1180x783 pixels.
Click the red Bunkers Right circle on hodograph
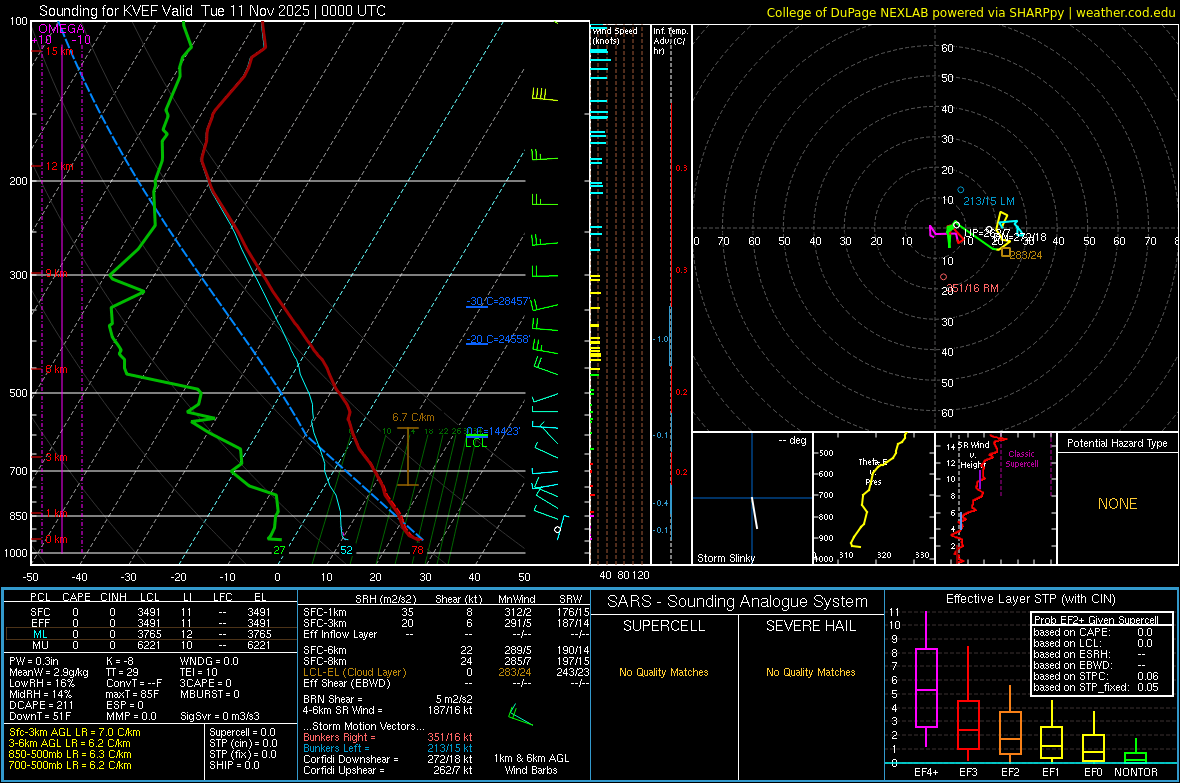(x=943, y=278)
